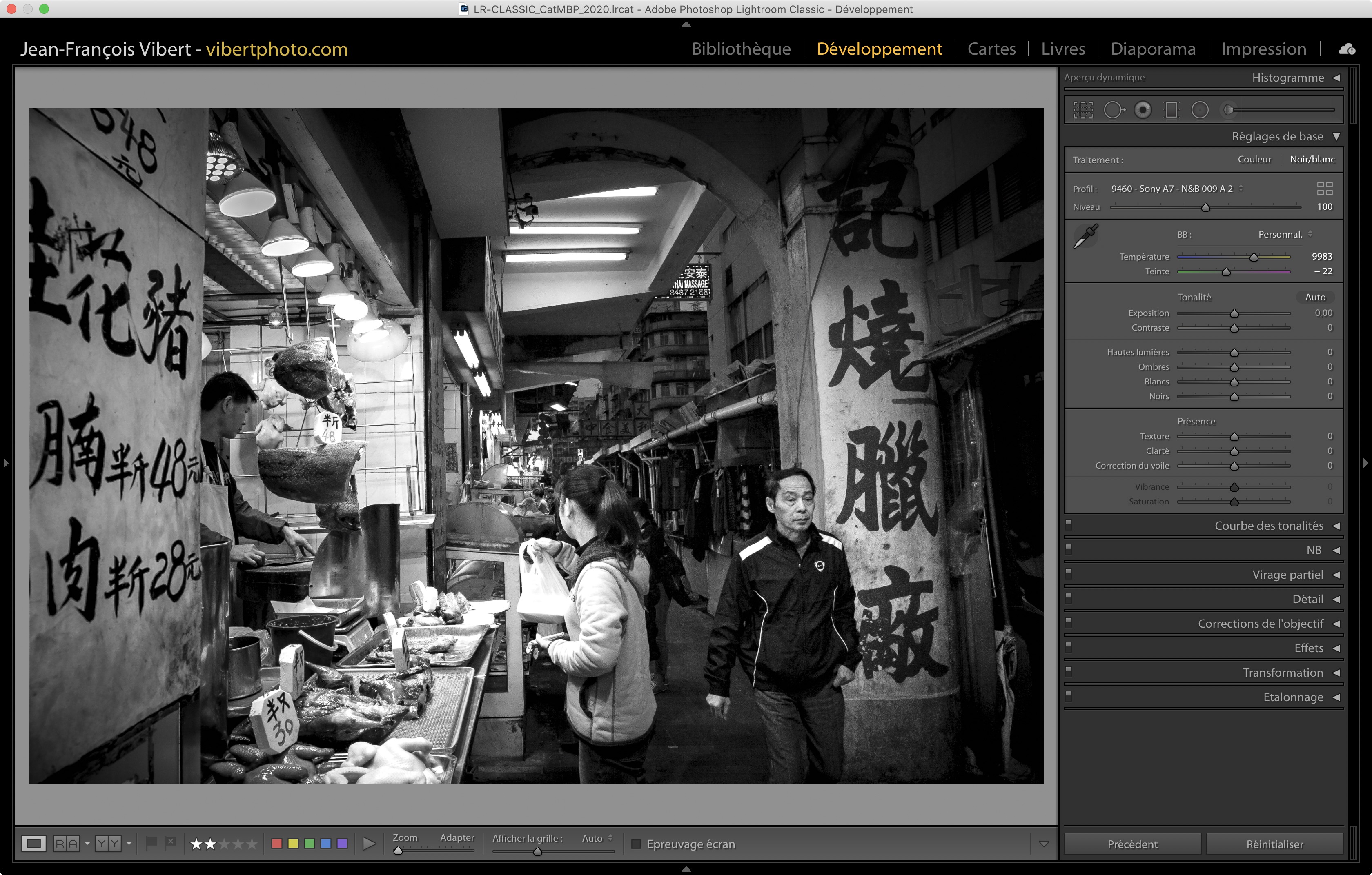Click the red color label swatch
Image resolution: width=1372 pixels, height=875 pixels.
click(277, 843)
